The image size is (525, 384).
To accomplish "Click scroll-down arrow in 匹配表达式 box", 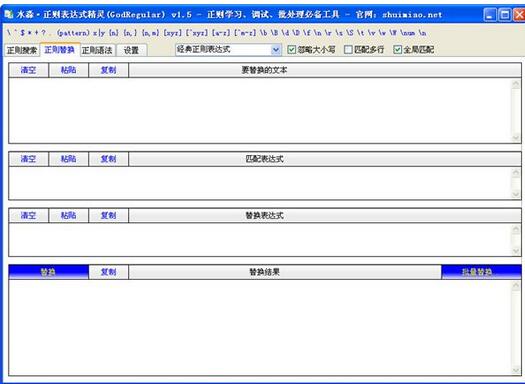I will (516, 194).
